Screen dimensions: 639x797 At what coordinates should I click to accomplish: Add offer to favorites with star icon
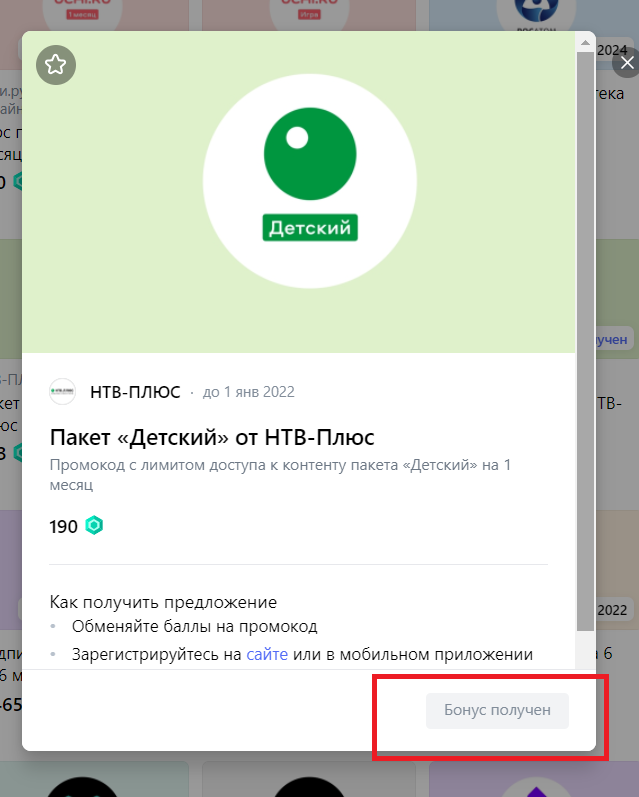[x=56, y=65]
